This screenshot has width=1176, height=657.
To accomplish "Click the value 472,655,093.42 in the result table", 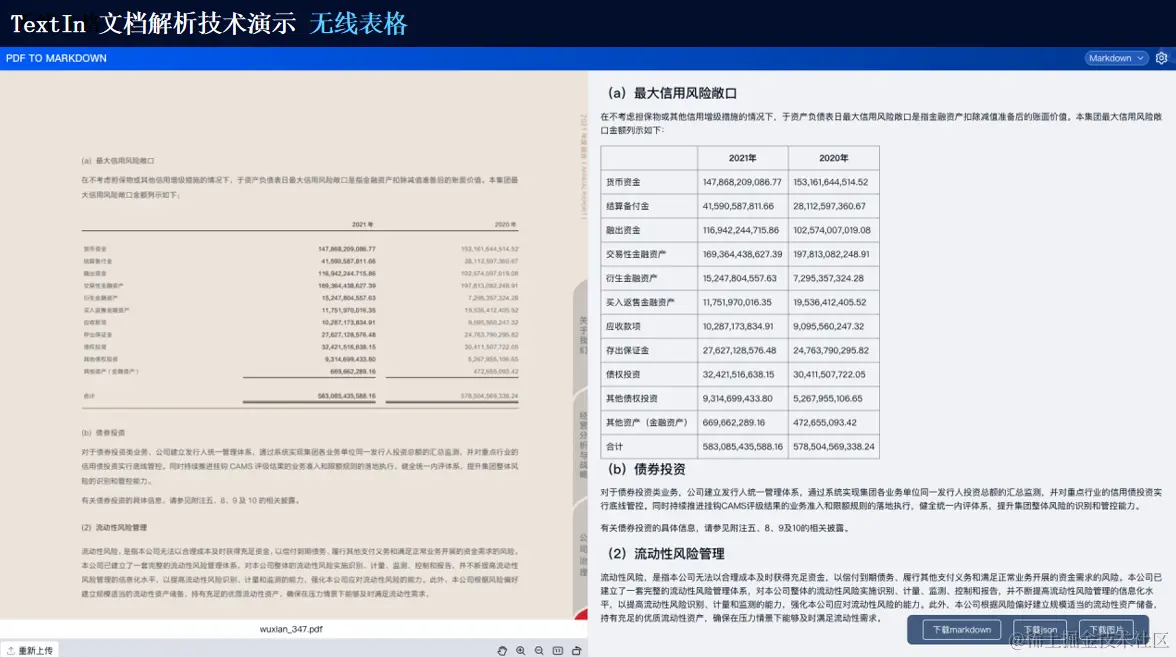I will coord(824,422).
